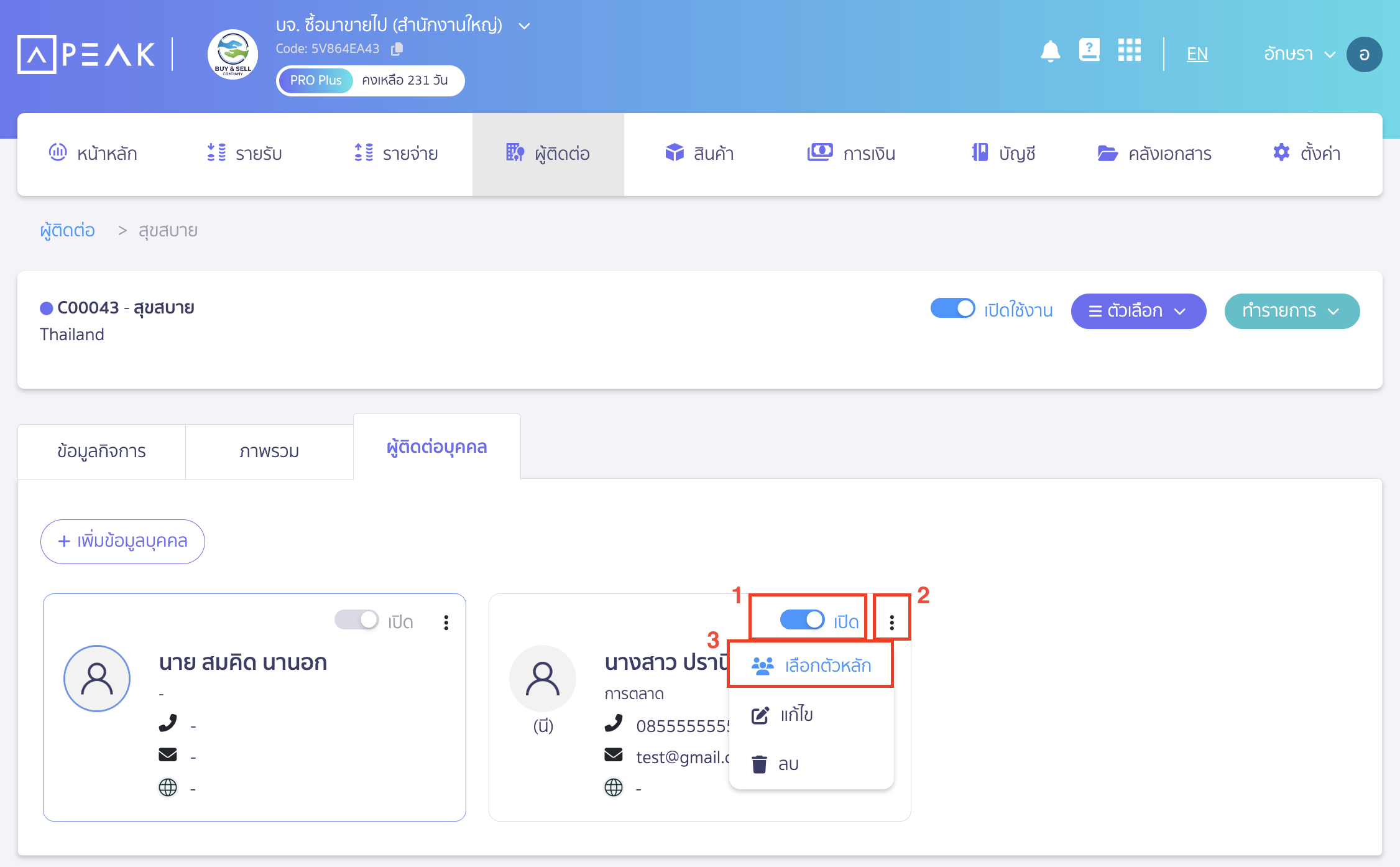Screen dimensions: 1400x867
Task: Open the สินค้า products section
Action: pos(699,154)
